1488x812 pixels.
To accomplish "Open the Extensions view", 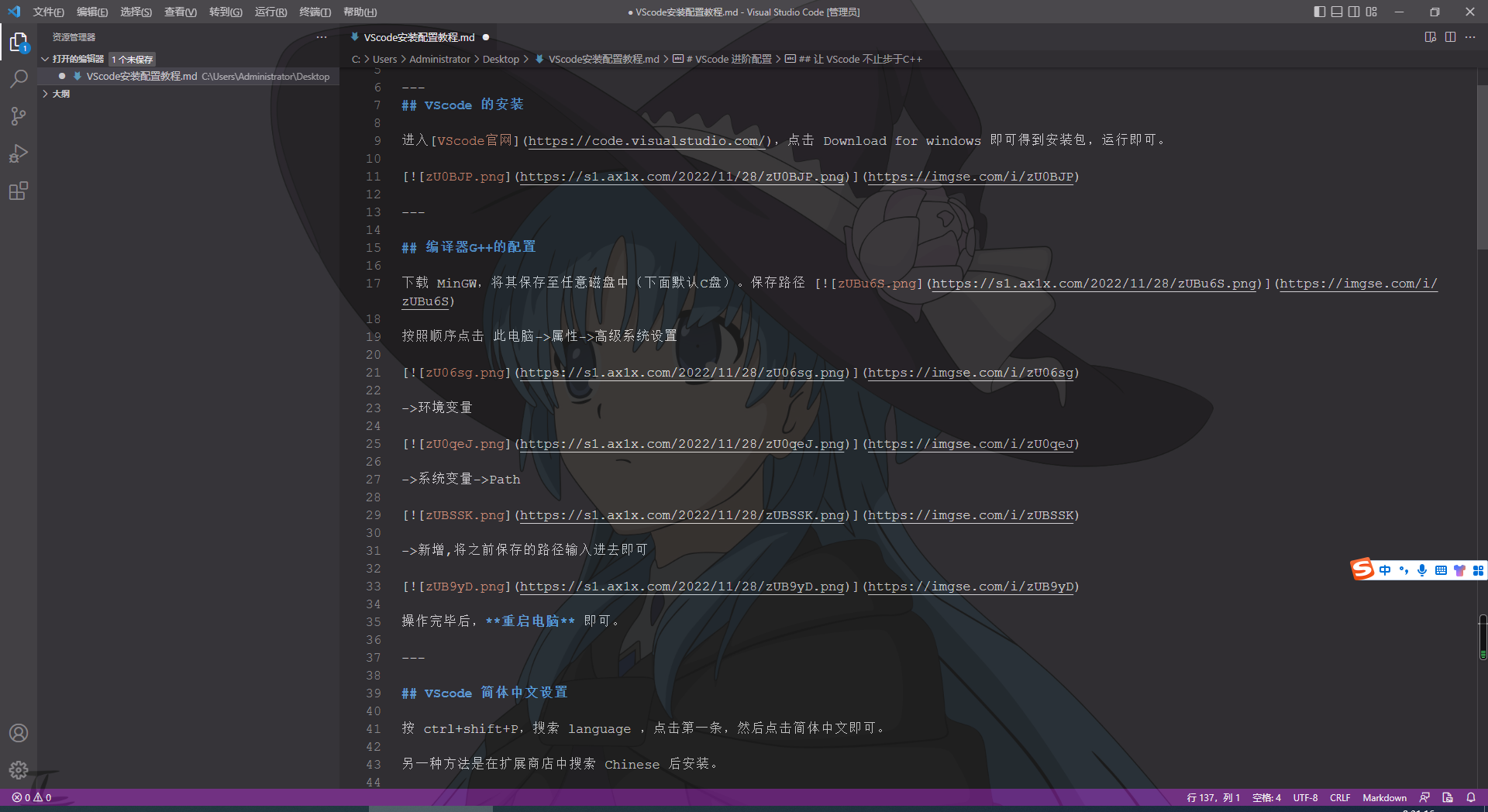I will coord(19,191).
